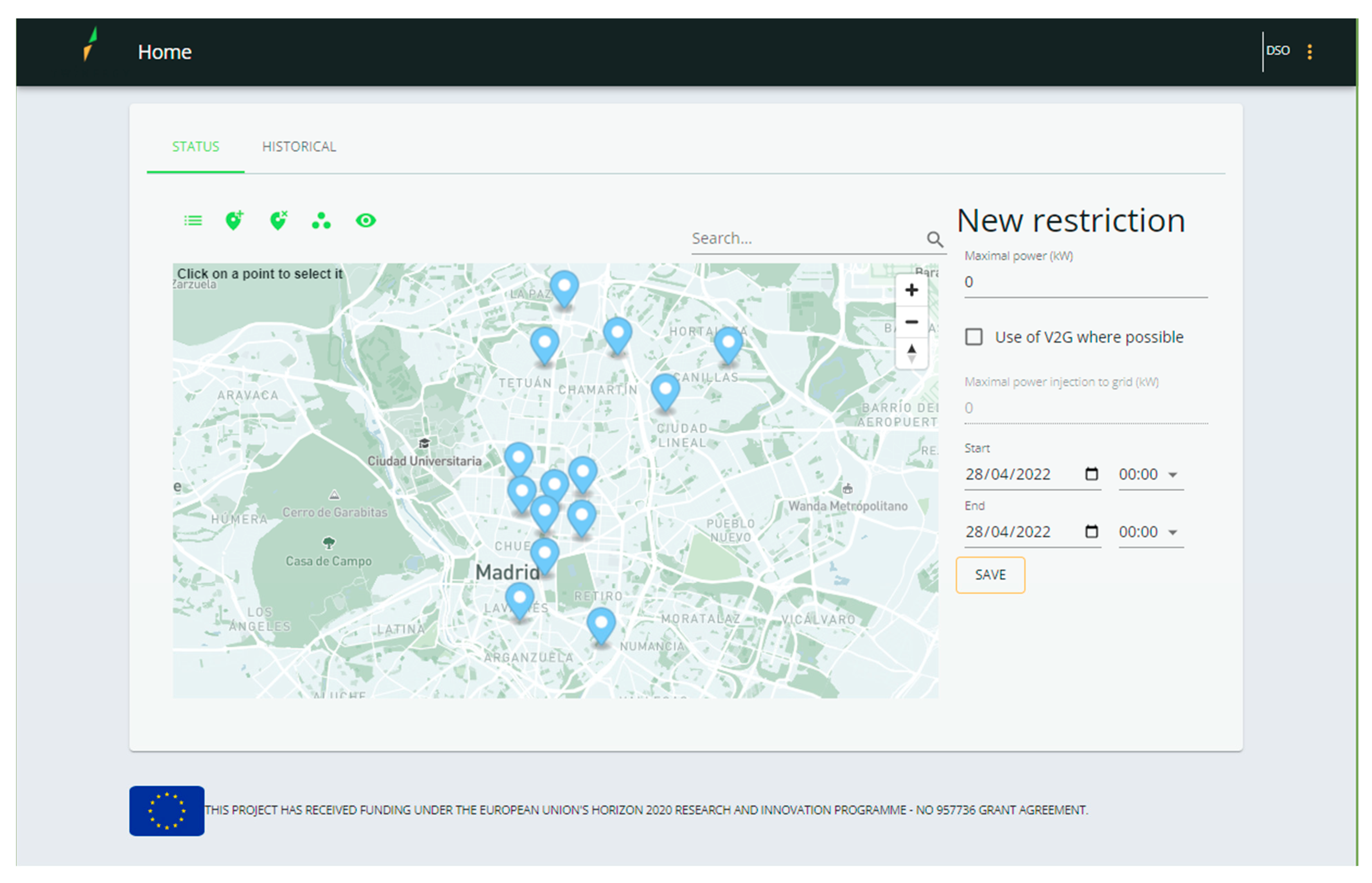
Task: Switch to the HISTORICAL tab
Action: tap(299, 147)
